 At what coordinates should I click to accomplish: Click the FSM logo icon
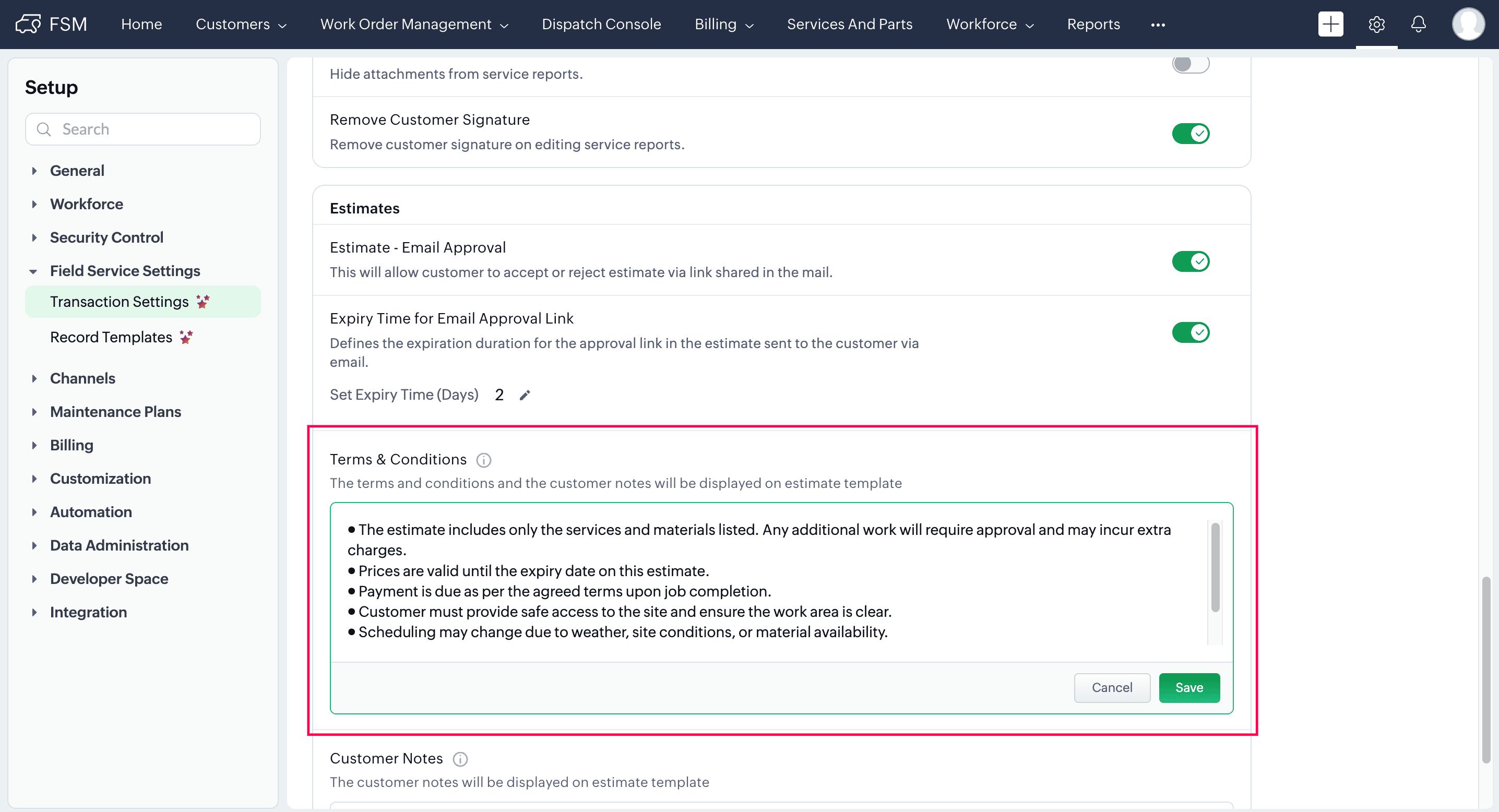pyautogui.click(x=28, y=24)
